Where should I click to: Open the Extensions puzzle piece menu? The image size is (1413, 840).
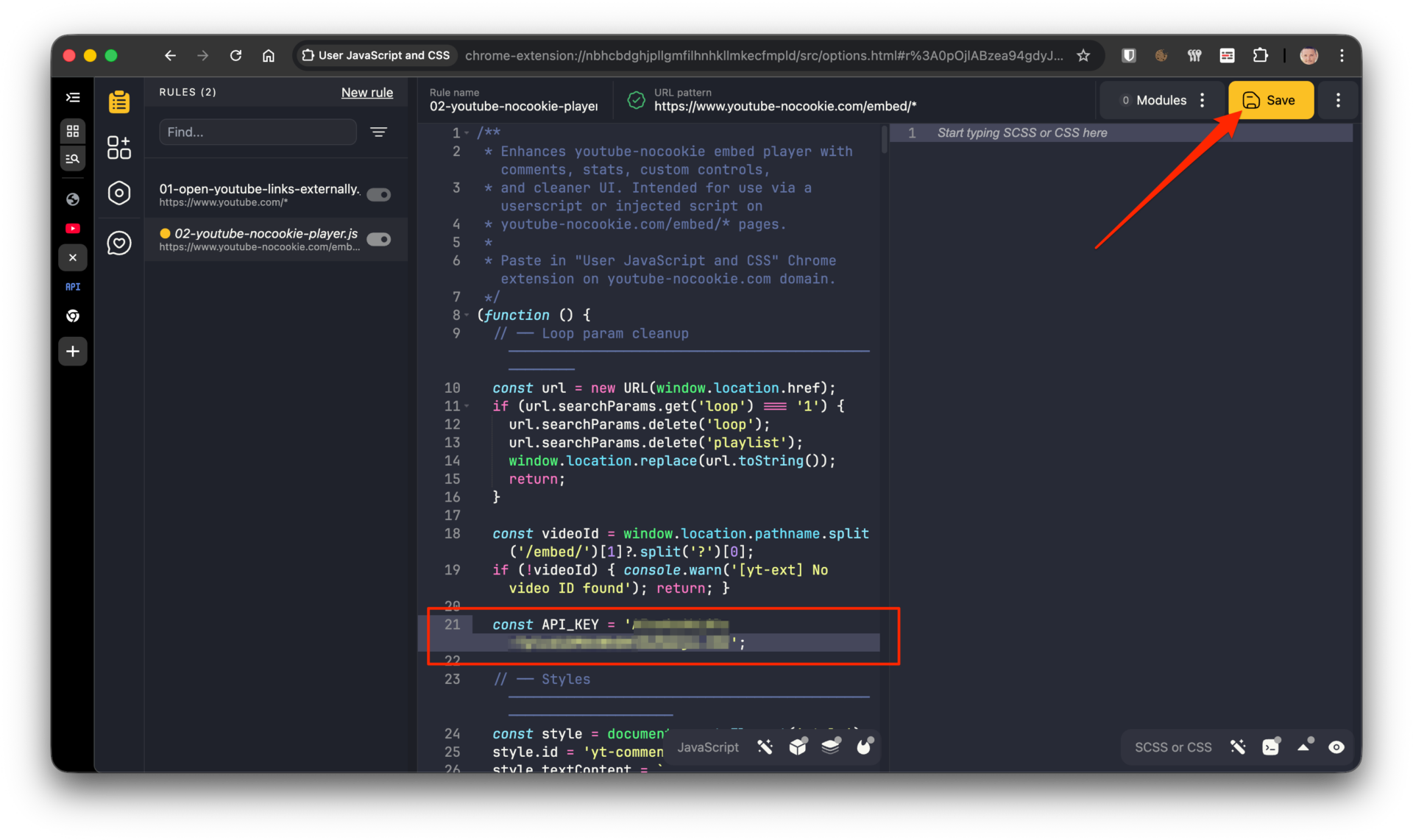pos(1260,55)
